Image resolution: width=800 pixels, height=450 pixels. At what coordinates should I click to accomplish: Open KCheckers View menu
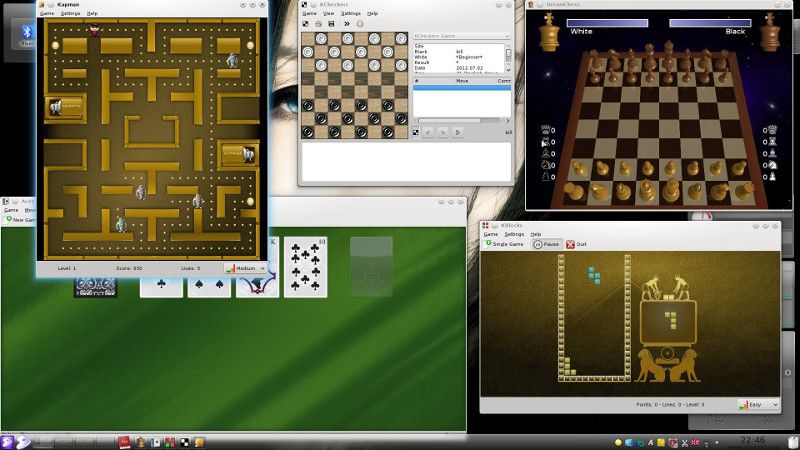tap(329, 13)
